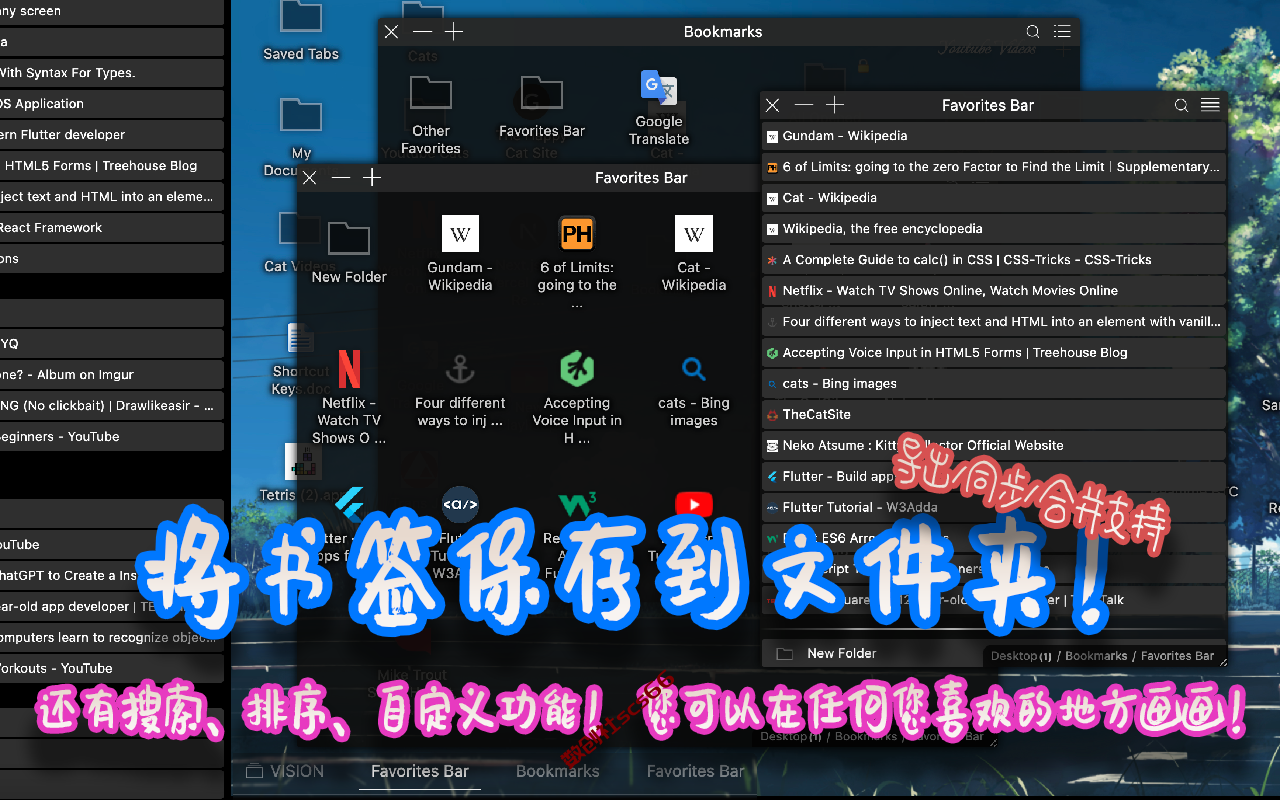This screenshot has height=800, width=1280.
Task: Open 'any screen' row in left list
Action: click(x=111, y=12)
